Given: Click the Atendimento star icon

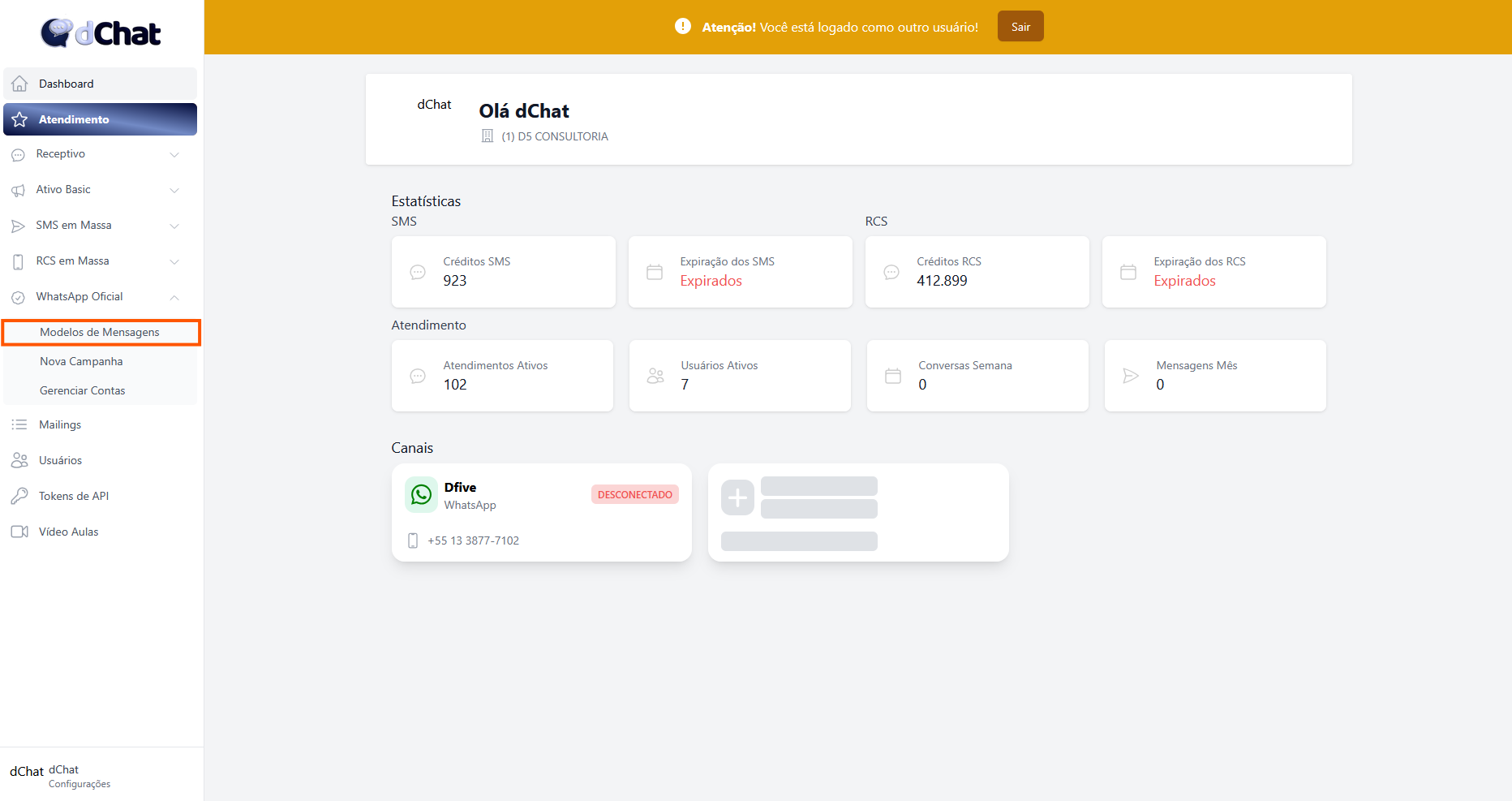Looking at the screenshot, I should [x=20, y=119].
